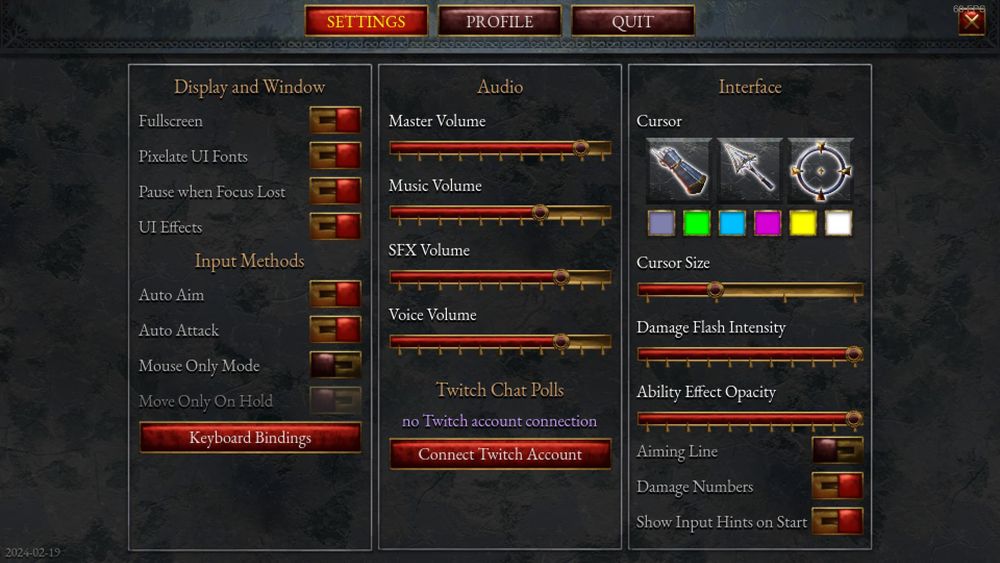Close settings with the X icon

tap(971, 22)
